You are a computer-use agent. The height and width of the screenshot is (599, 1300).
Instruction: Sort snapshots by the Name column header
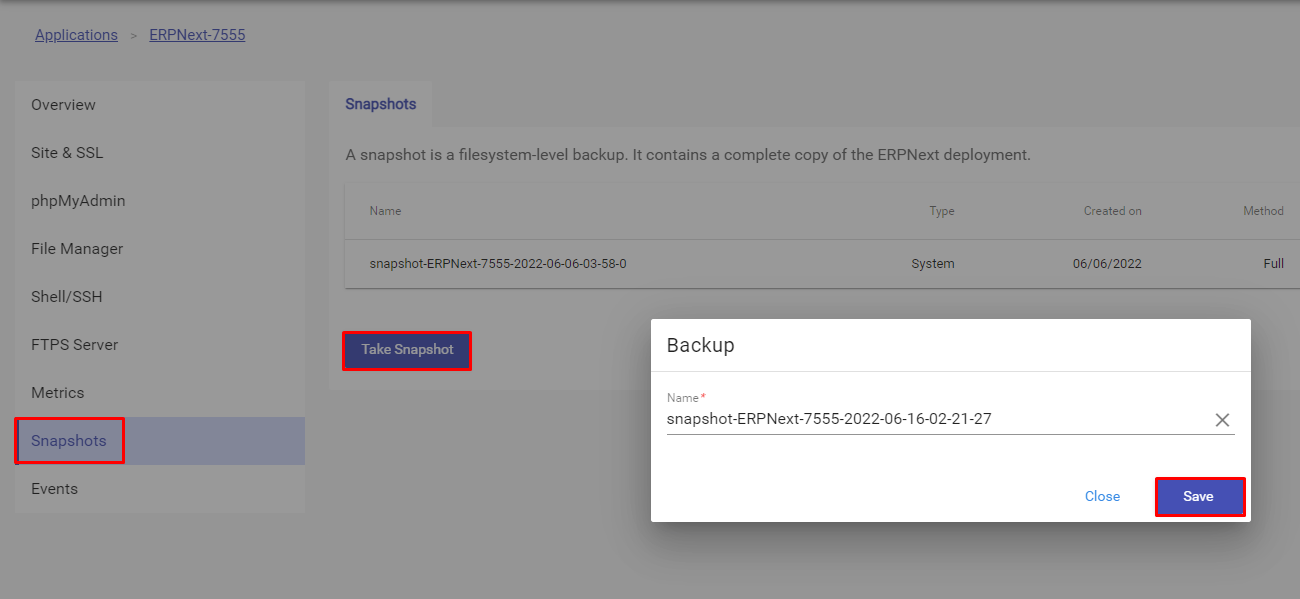[385, 211]
